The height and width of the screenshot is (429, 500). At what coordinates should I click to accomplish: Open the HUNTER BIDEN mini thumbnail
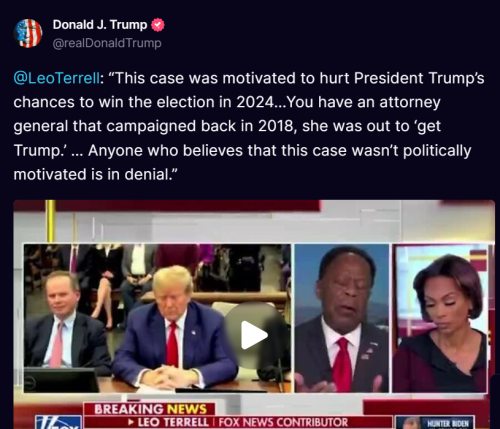click(435, 422)
